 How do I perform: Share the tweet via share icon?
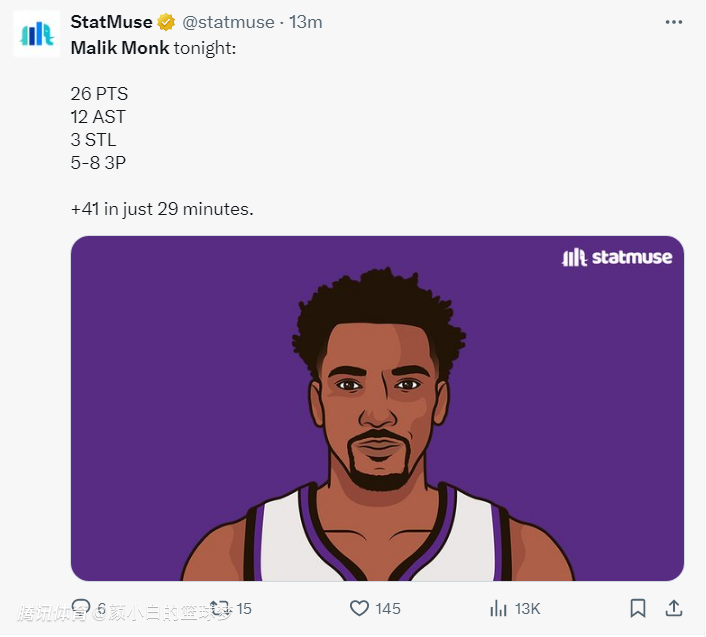(674, 608)
